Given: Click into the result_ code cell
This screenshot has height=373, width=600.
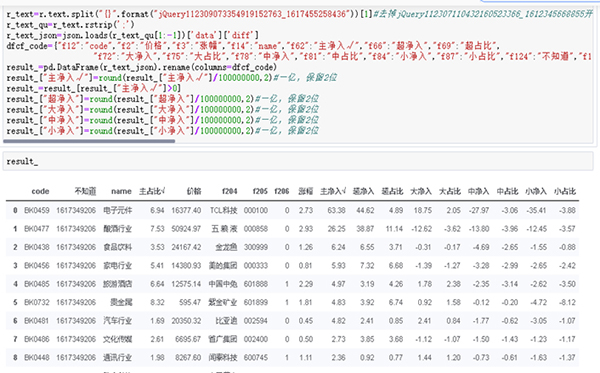Looking at the screenshot, I should coord(298,161).
